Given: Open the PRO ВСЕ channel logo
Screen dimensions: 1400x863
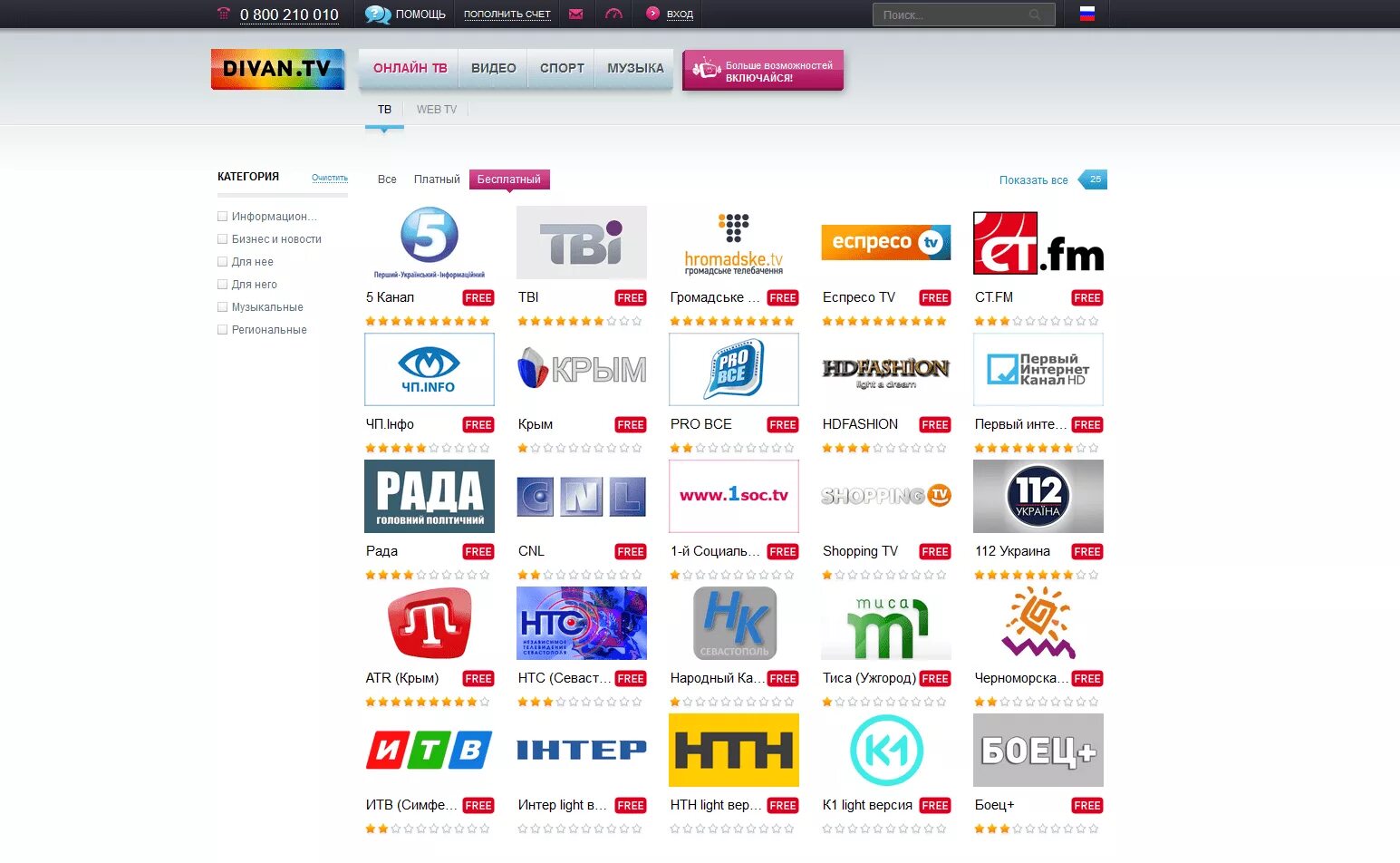Looking at the screenshot, I should pos(734,369).
